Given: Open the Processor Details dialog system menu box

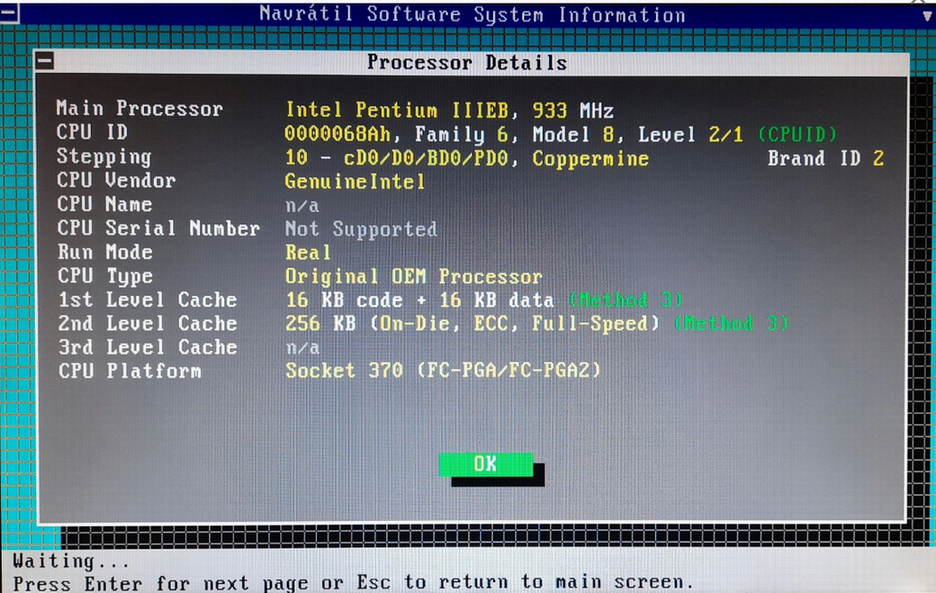Looking at the screenshot, I should (45, 60).
